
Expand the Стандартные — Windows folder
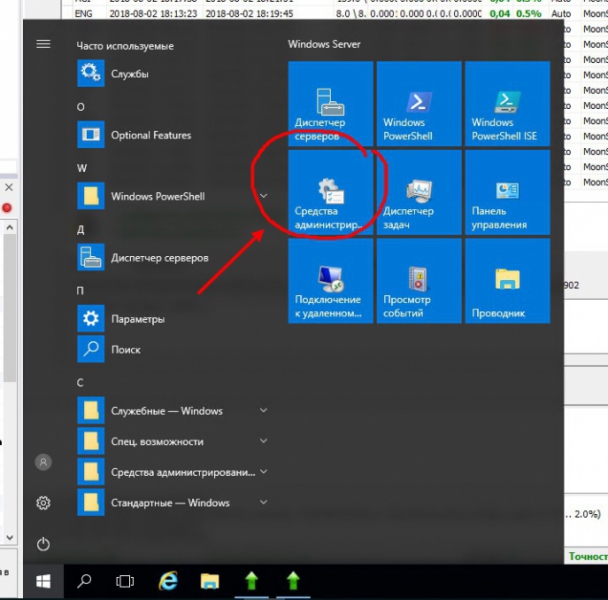pyautogui.click(x=263, y=502)
